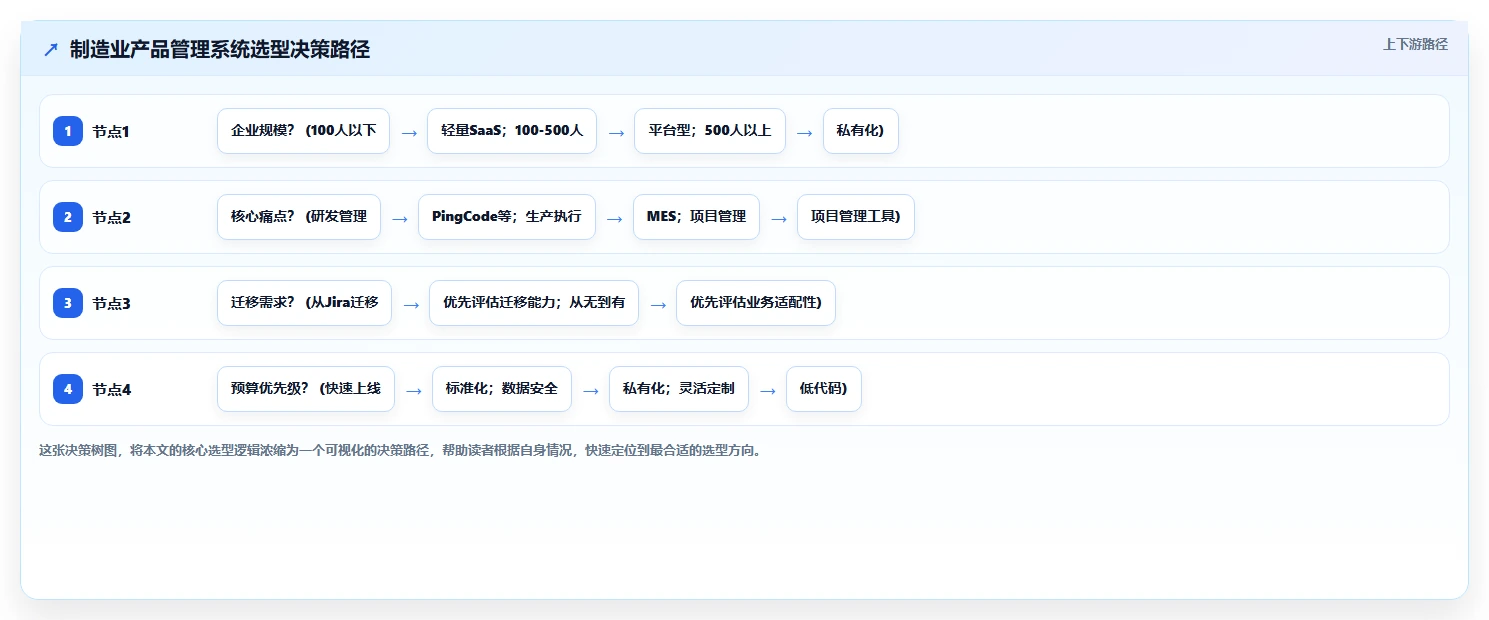Image resolution: width=1489 pixels, height=620 pixels.
Task: Click the 预算优先级? (快速上线 box
Action: pos(306,389)
